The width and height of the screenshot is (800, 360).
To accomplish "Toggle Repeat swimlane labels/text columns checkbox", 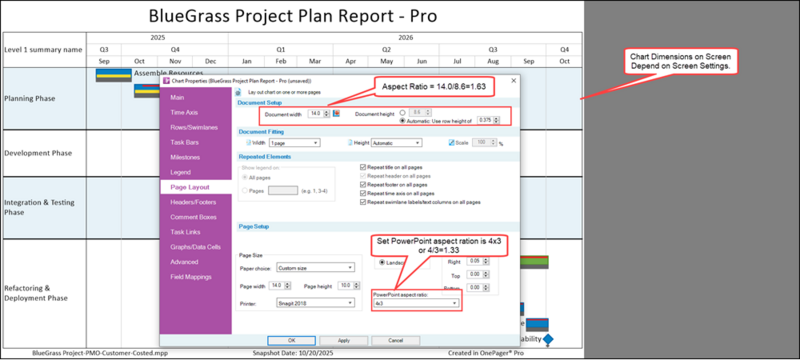I will pos(363,202).
